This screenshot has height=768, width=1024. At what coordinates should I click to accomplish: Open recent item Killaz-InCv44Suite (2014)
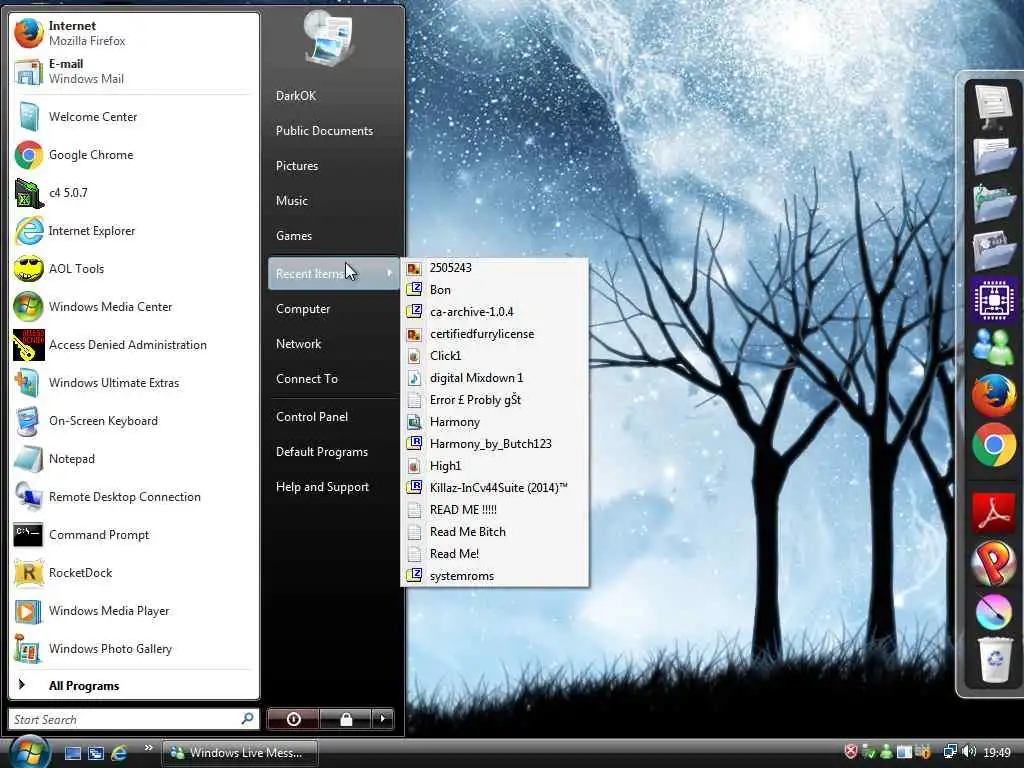[x=494, y=488]
